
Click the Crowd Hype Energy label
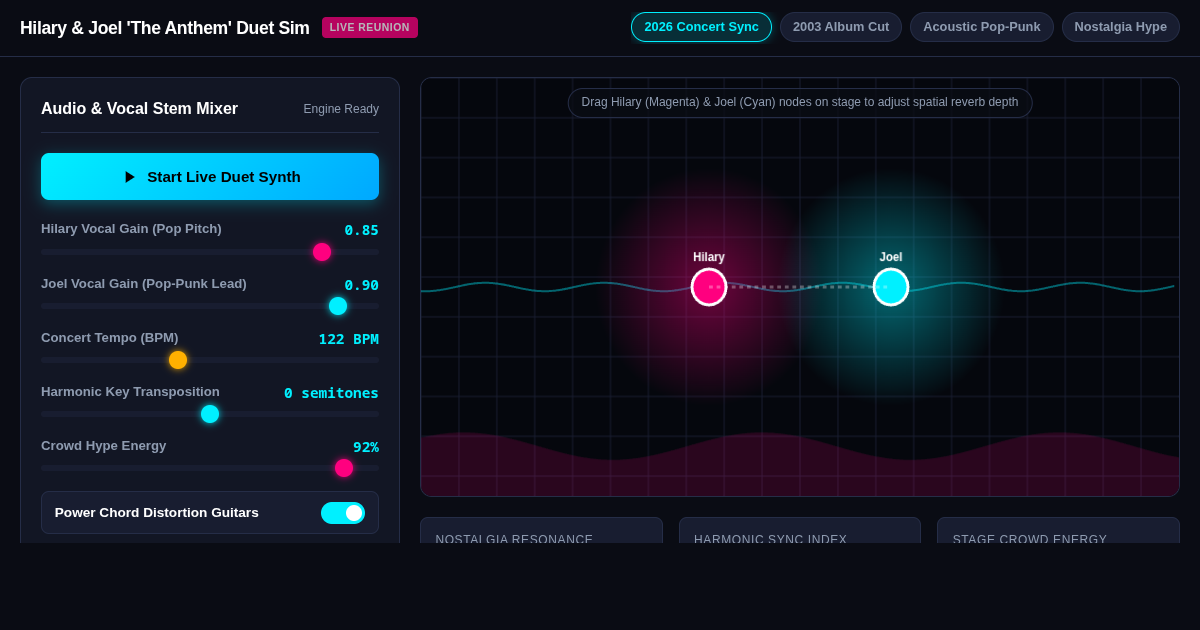coord(104,446)
